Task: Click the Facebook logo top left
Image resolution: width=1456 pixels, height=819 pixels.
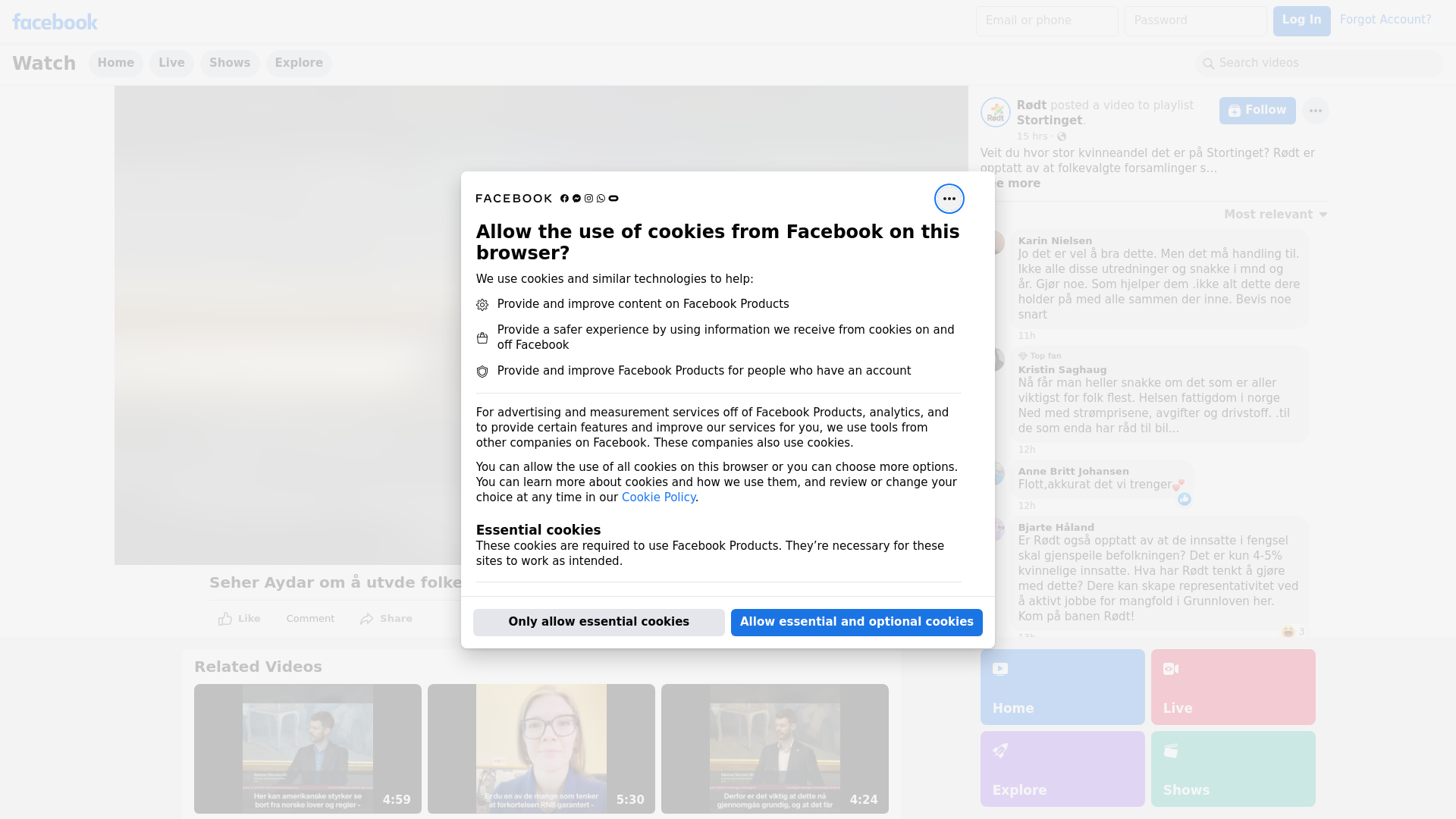Action: click(x=55, y=22)
